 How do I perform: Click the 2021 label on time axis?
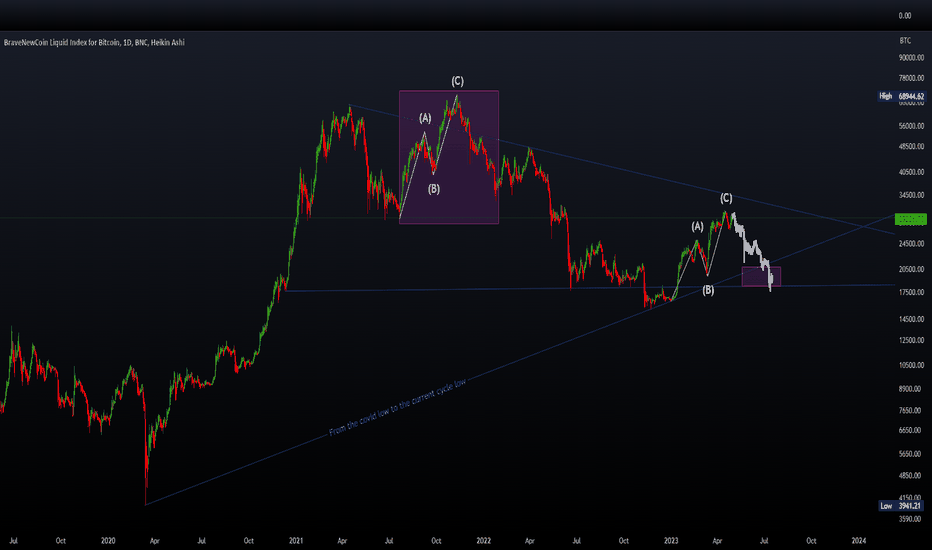(296, 540)
